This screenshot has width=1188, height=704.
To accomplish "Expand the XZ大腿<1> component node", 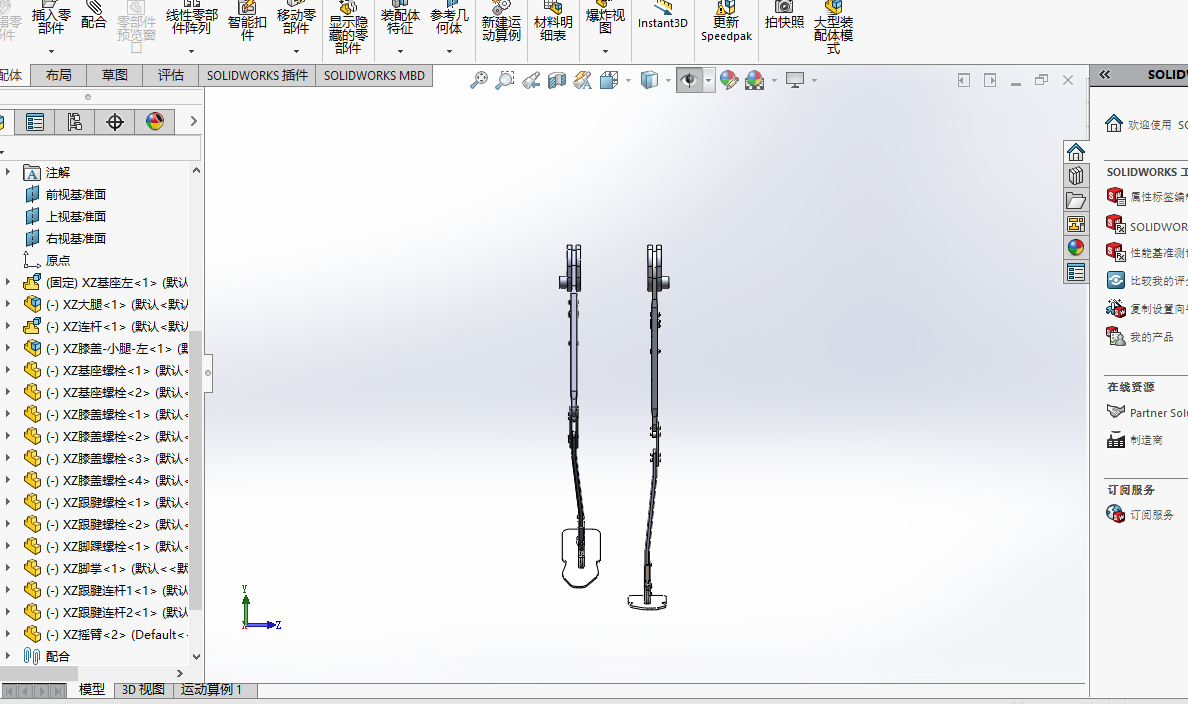I will click(x=8, y=304).
